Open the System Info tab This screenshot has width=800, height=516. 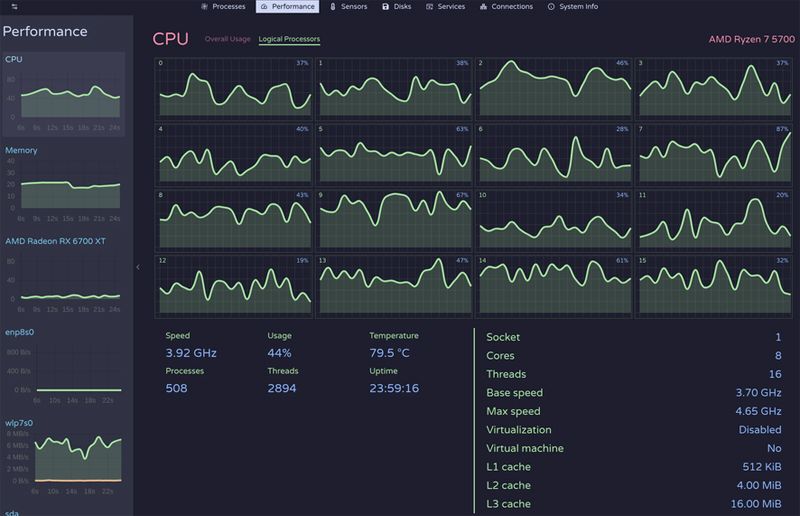pyautogui.click(x=573, y=7)
